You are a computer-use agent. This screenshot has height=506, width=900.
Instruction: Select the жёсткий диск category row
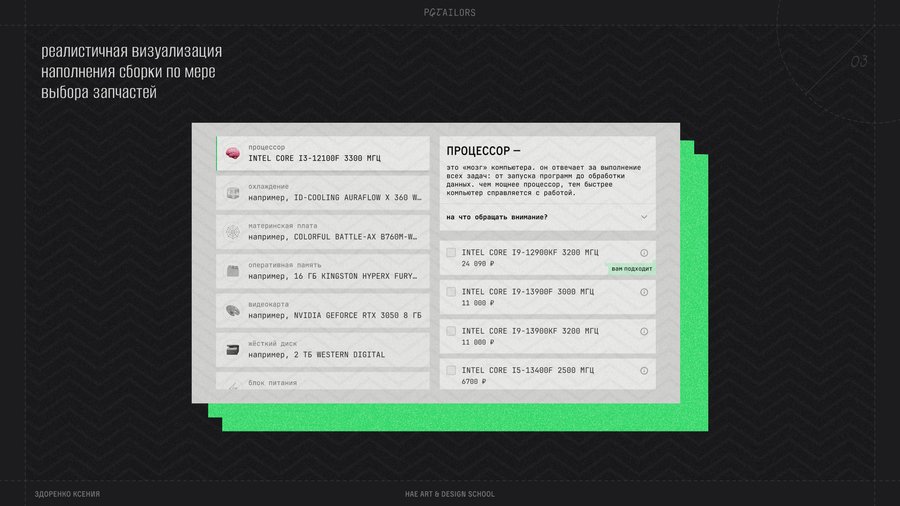(x=323, y=350)
